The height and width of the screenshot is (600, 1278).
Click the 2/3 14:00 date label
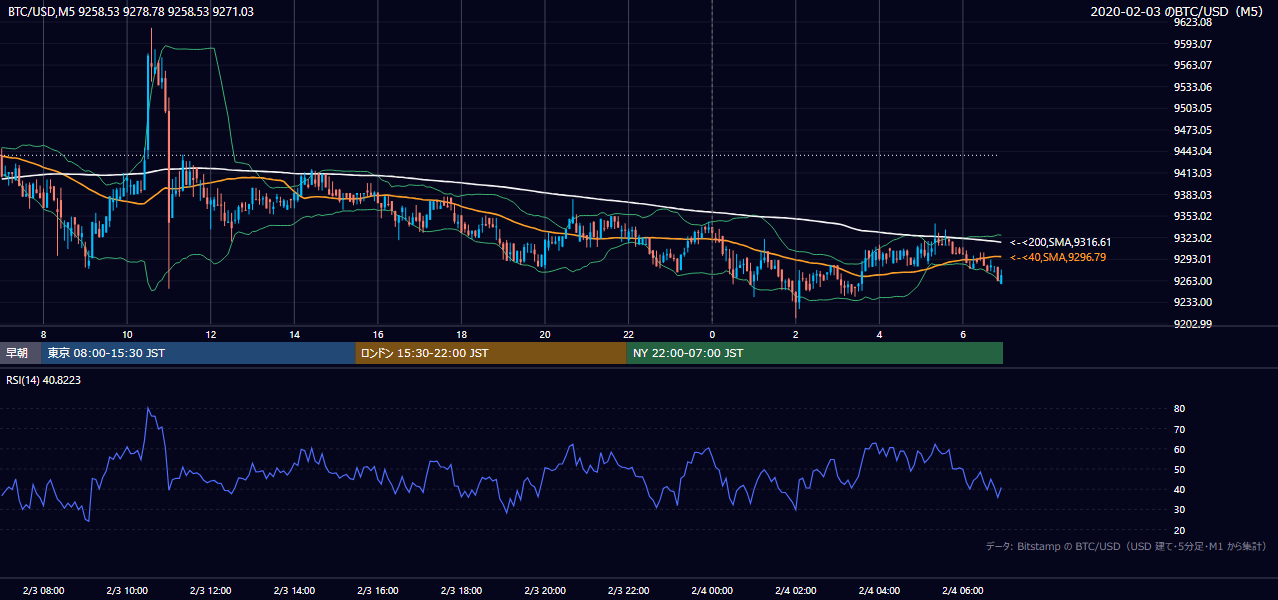(x=294, y=591)
